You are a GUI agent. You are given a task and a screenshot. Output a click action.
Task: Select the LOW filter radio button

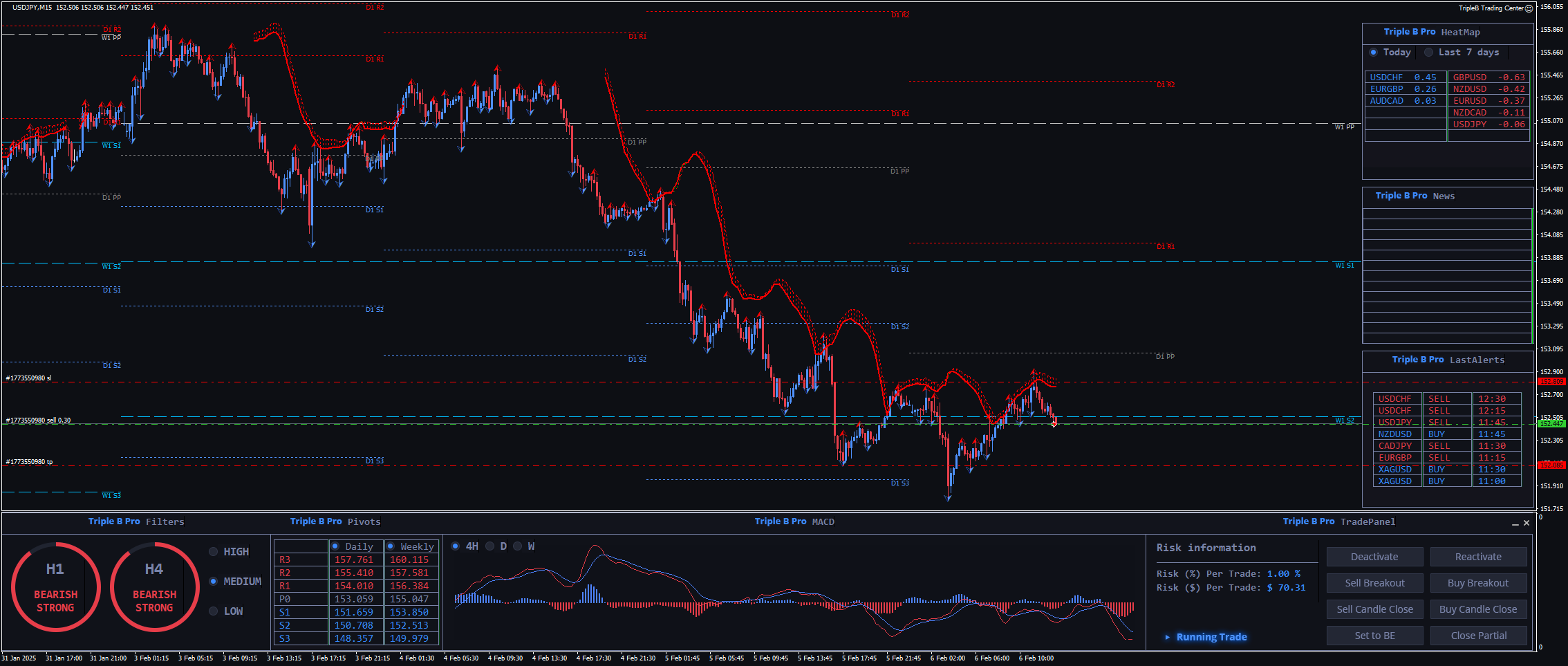click(214, 611)
